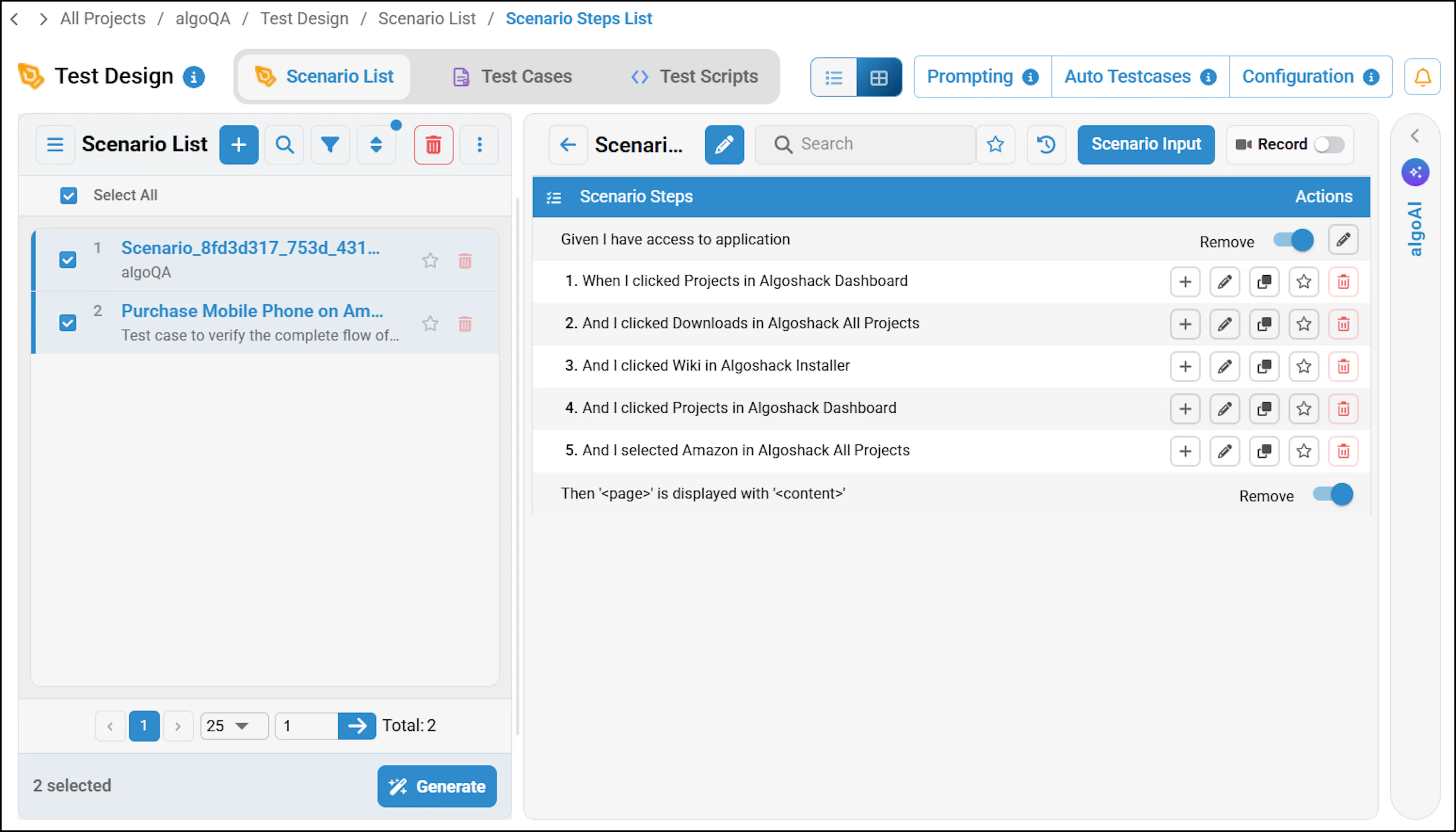Image resolution: width=1456 pixels, height=832 pixels.
Task: Toggle Remove switch for Given step
Action: 1293,240
